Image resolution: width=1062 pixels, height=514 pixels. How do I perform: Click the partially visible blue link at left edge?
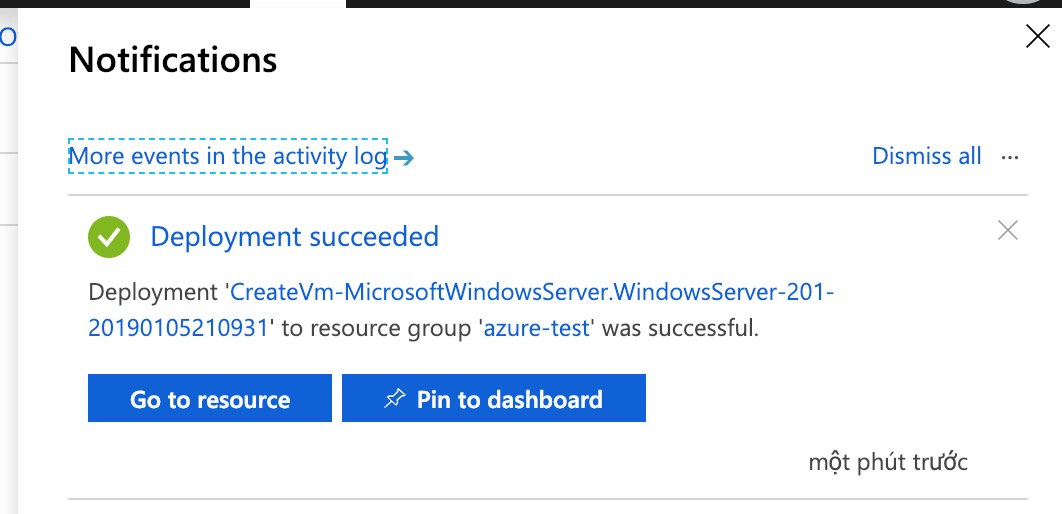7,37
